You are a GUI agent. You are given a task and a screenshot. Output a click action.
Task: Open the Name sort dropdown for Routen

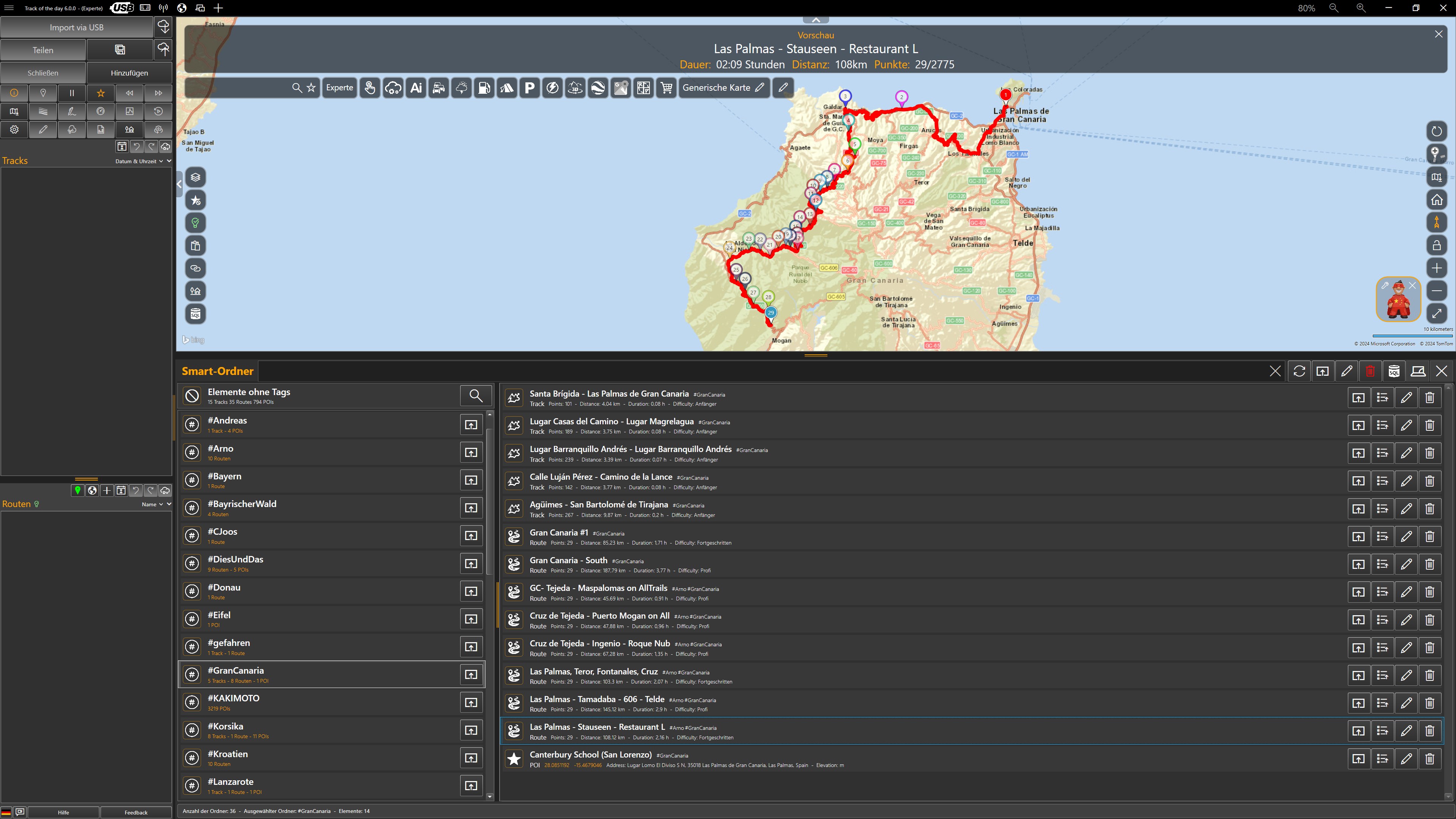point(153,504)
